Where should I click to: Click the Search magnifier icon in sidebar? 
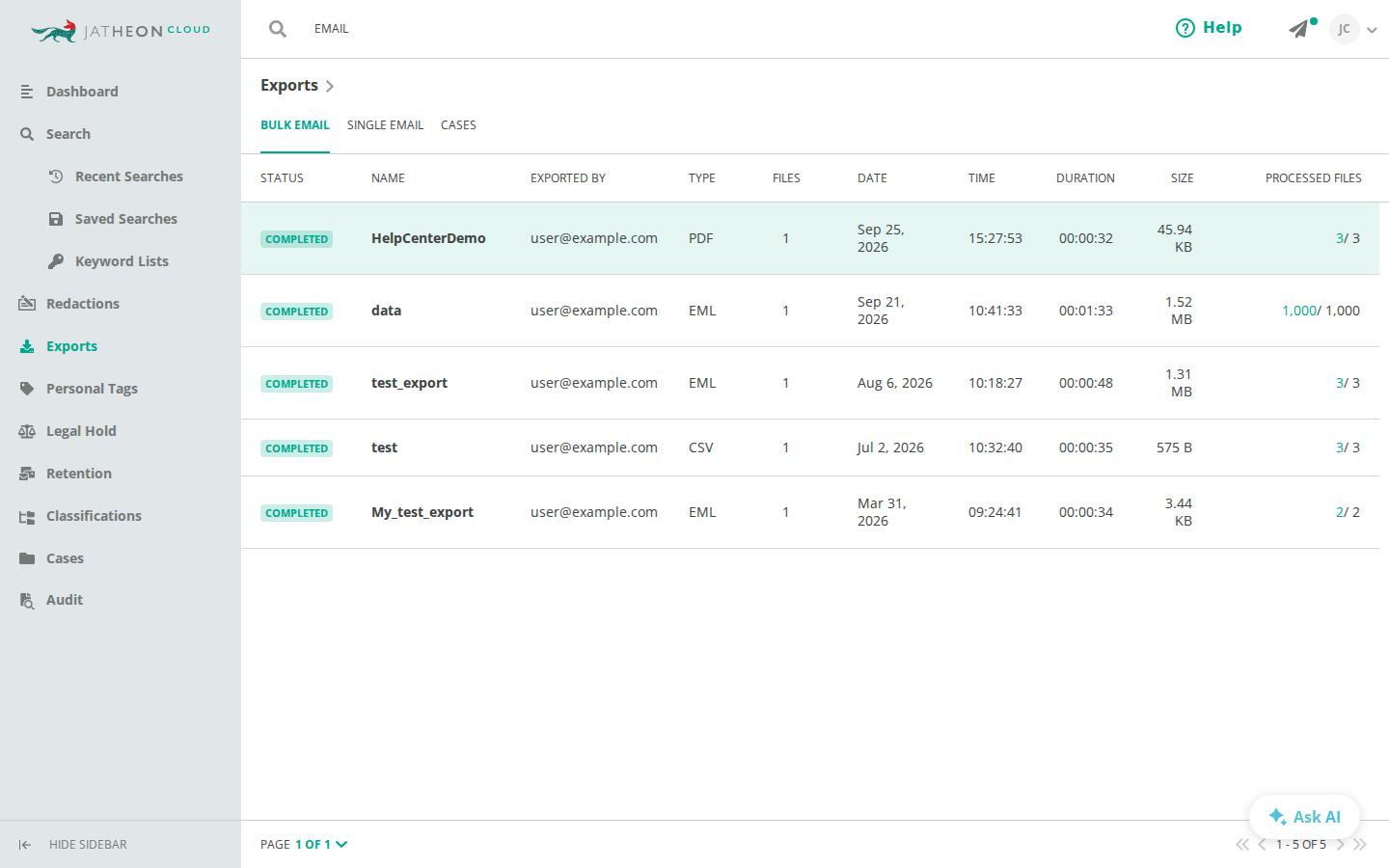(x=27, y=134)
